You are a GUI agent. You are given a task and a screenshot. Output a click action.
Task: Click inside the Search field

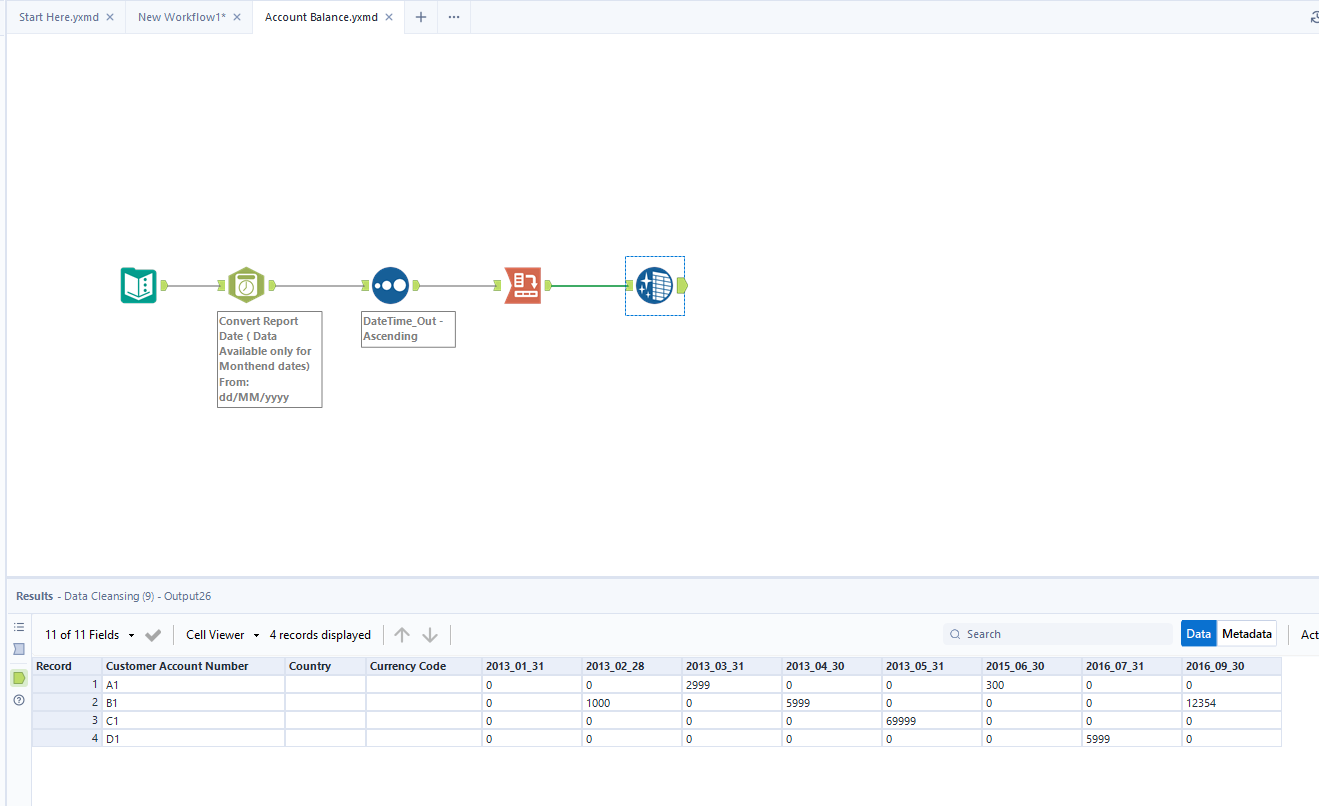[1050, 633]
